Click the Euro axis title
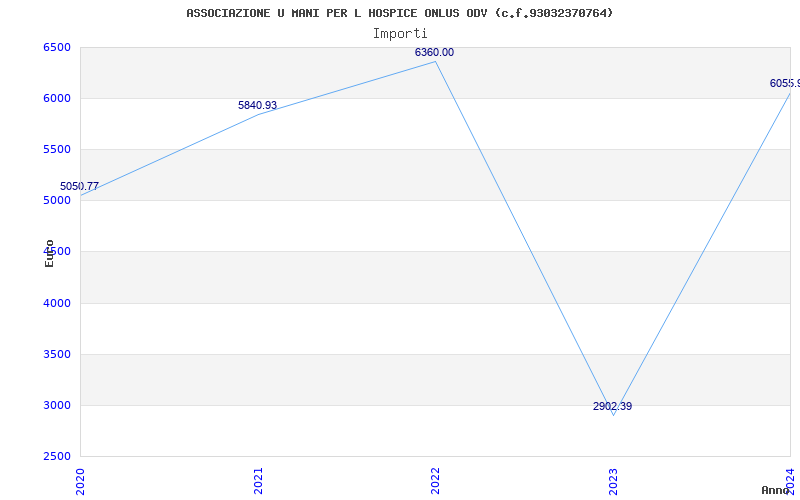Viewport: 800px width, 500px height. coord(49,254)
